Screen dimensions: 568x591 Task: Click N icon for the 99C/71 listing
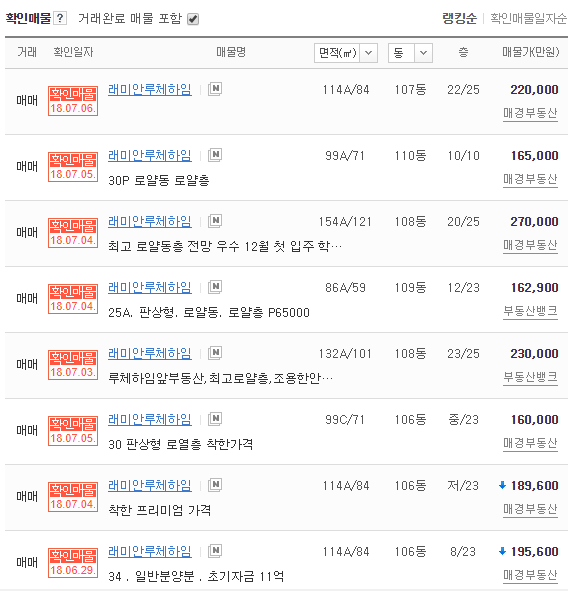coord(215,419)
